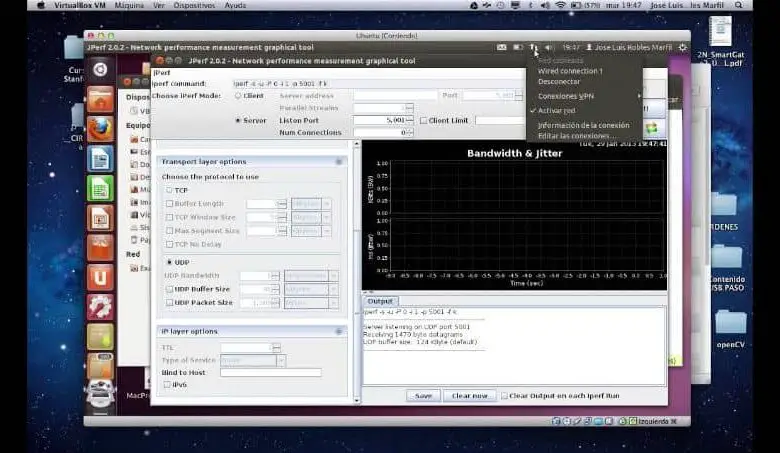Click the Client Limit text field
780x453 pixels.
(500, 120)
